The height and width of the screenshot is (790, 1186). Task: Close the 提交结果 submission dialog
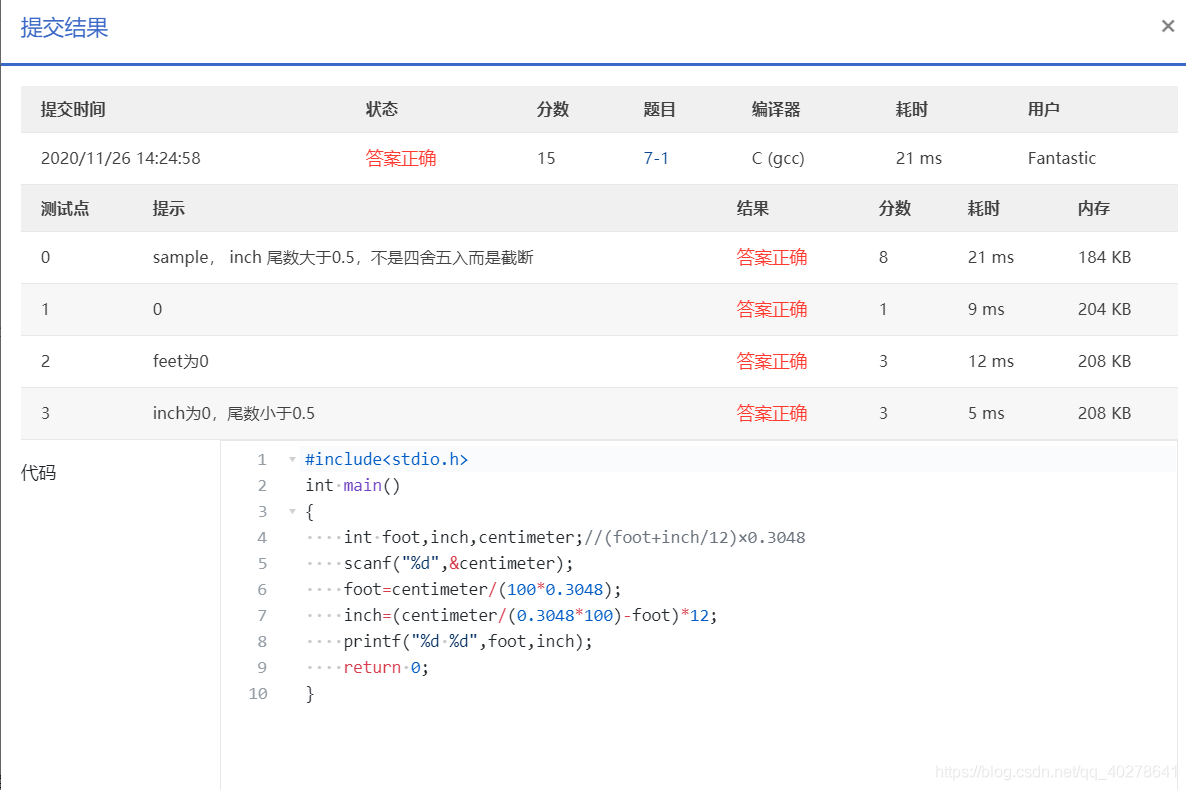tap(1167, 26)
